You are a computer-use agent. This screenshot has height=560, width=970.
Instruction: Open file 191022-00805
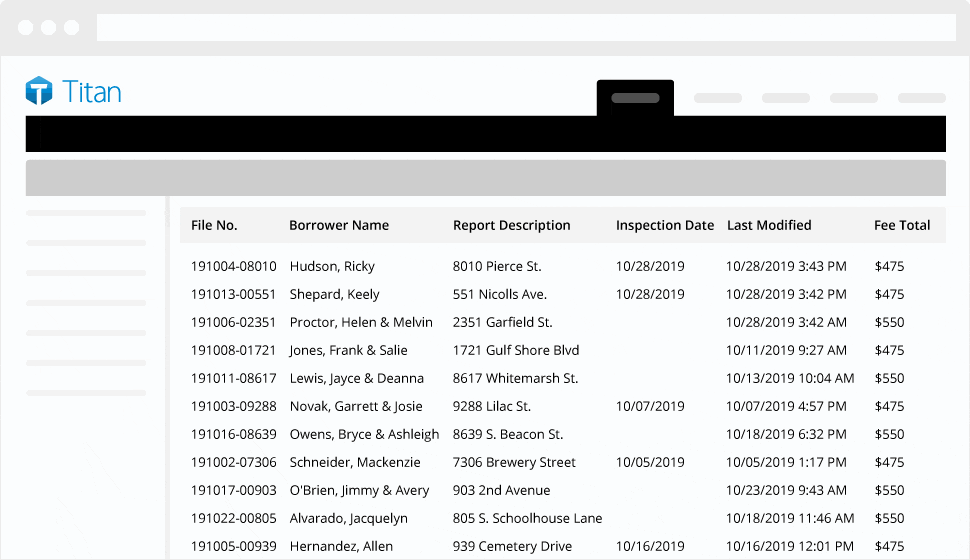[x=234, y=518]
